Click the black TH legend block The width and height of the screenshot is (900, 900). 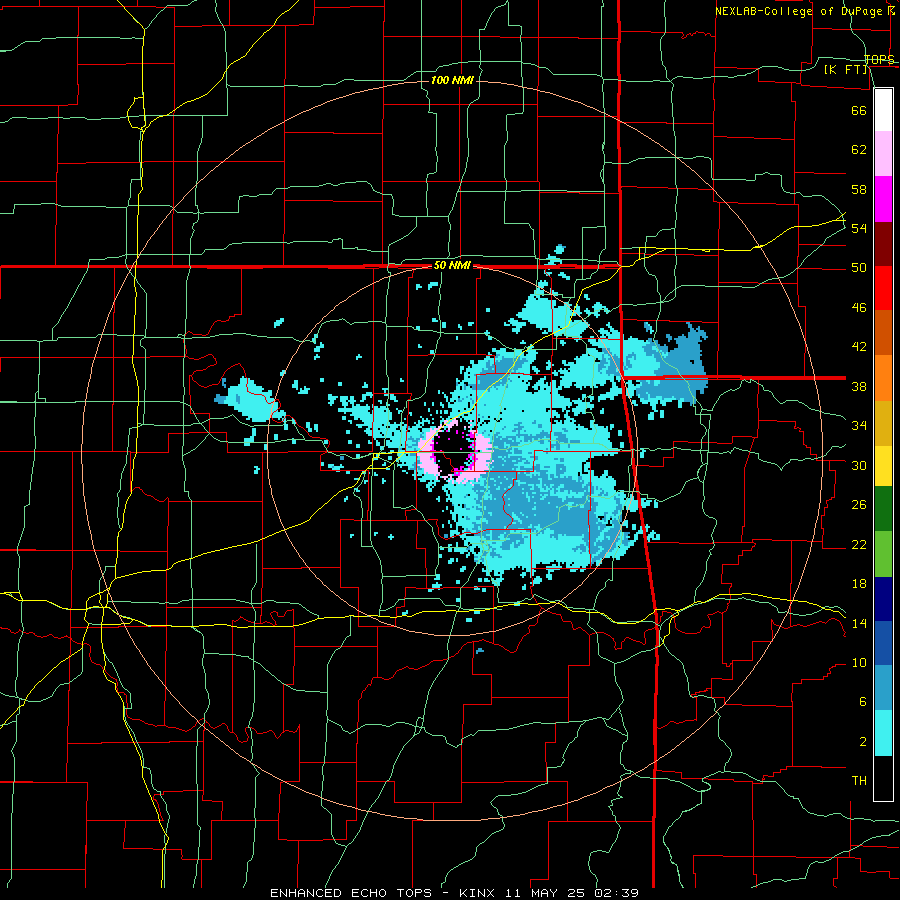pos(883,778)
